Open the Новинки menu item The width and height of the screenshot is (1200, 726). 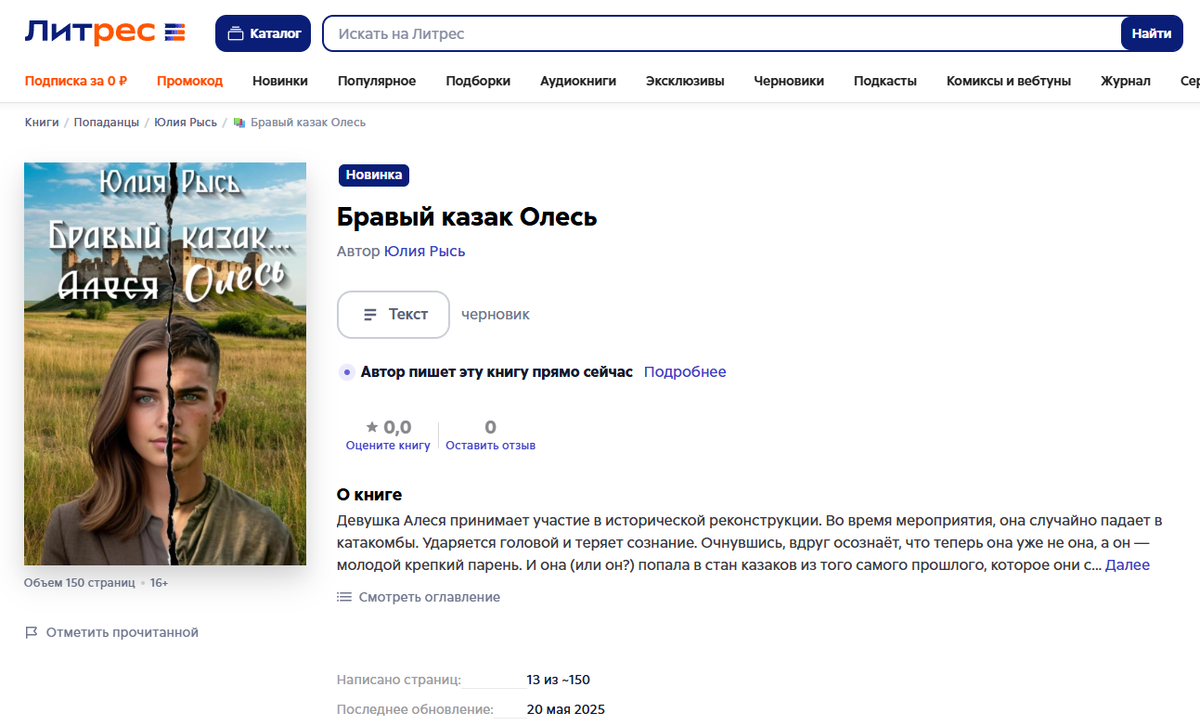click(280, 81)
